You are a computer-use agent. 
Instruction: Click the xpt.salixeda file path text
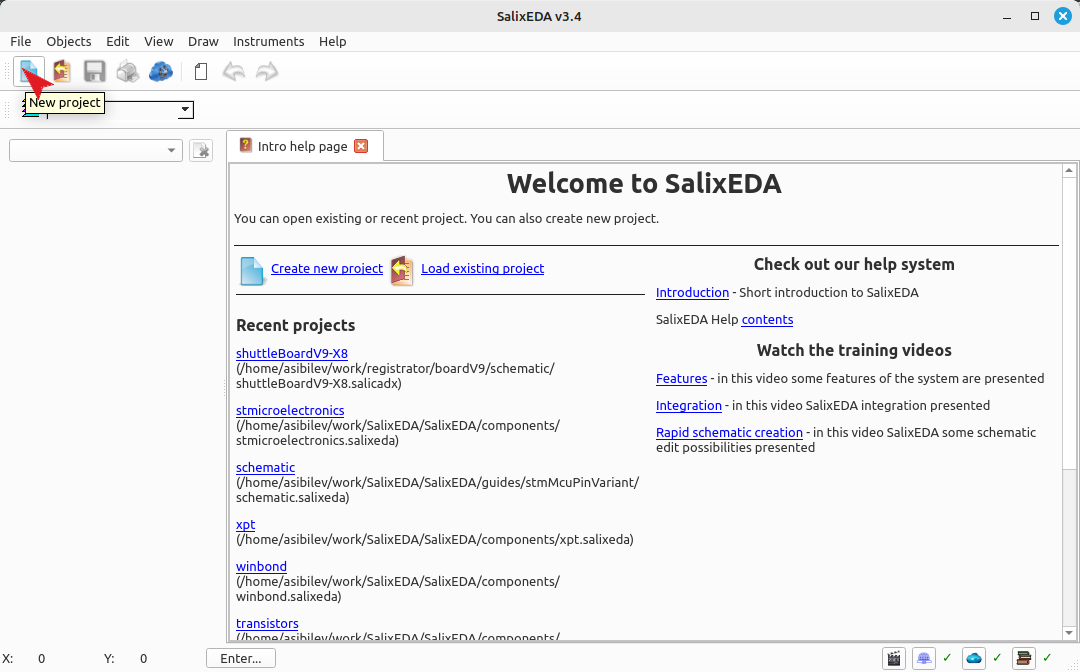(435, 540)
